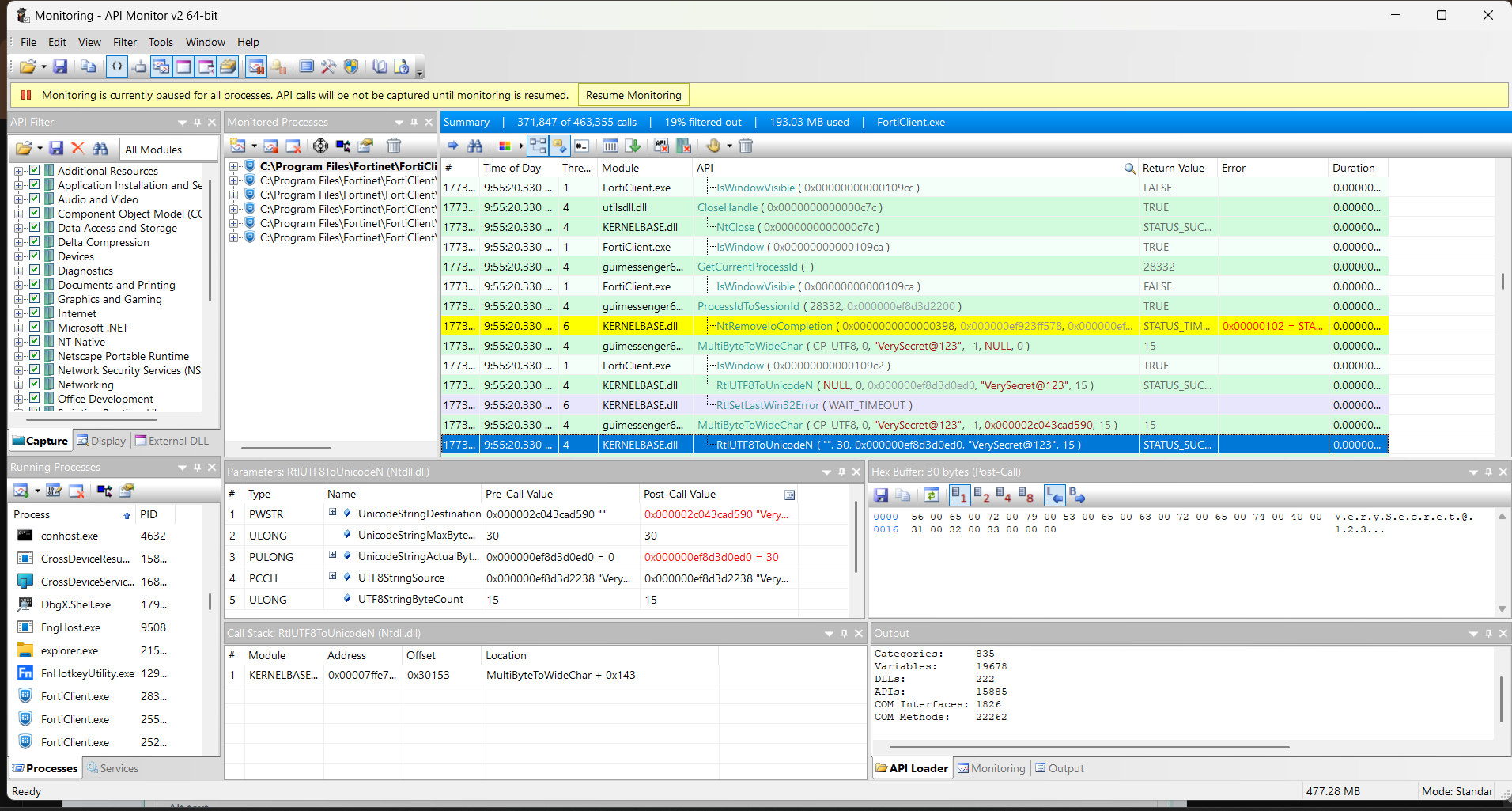Open the Monitoring output tab
Viewport: 1512px width, 811px height.
tap(991, 768)
